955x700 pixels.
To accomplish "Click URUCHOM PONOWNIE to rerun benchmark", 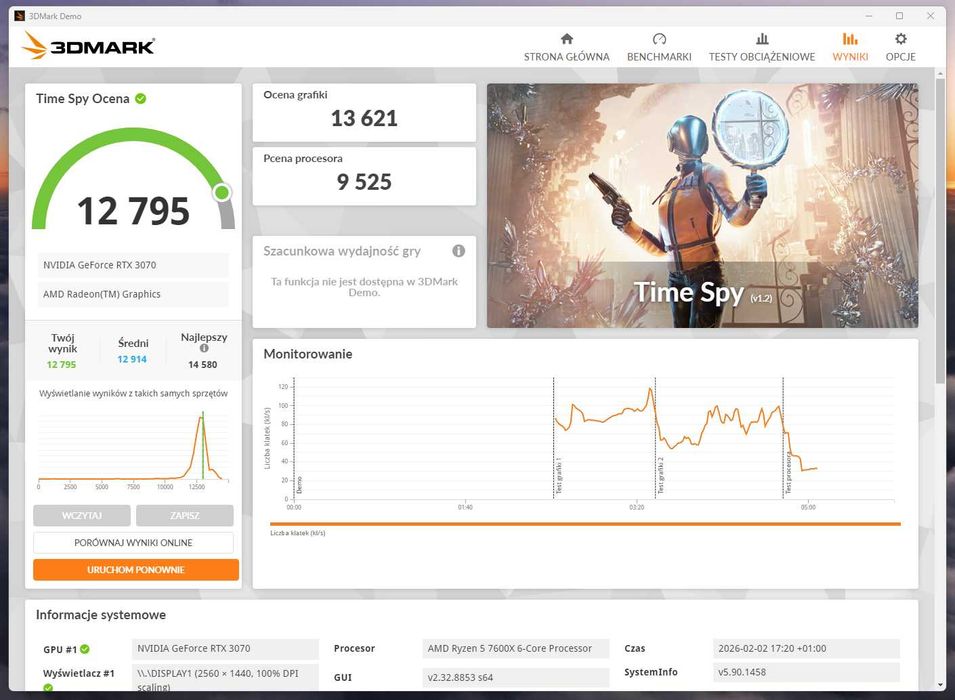I will click(136, 570).
